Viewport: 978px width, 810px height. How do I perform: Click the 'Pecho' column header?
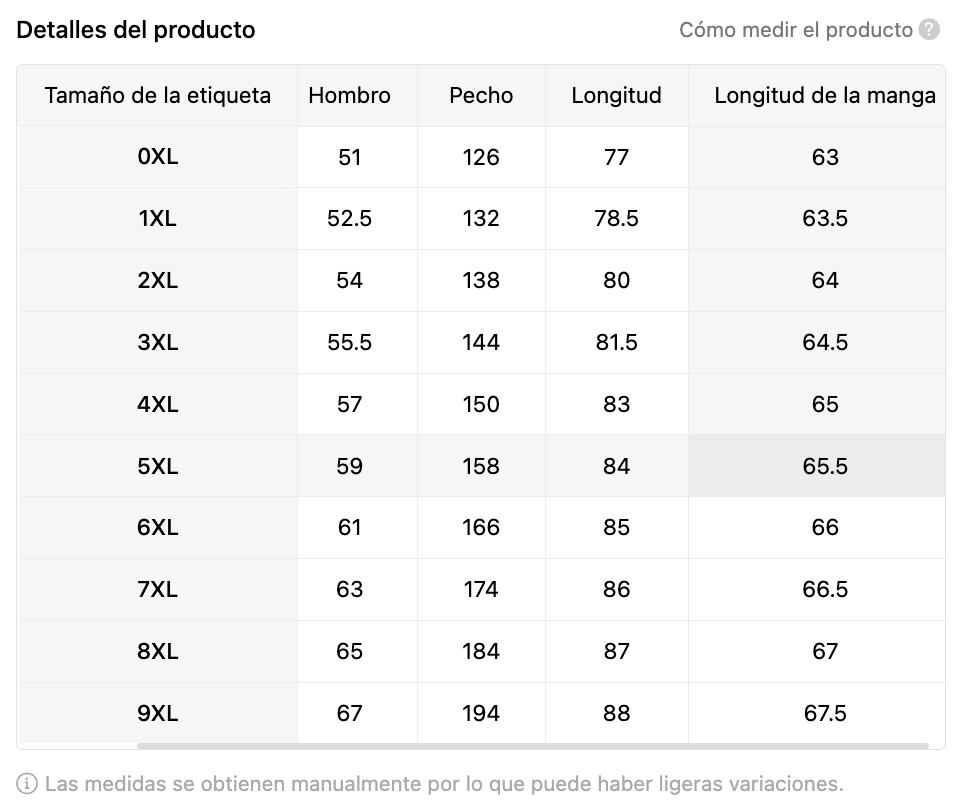[481, 96]
